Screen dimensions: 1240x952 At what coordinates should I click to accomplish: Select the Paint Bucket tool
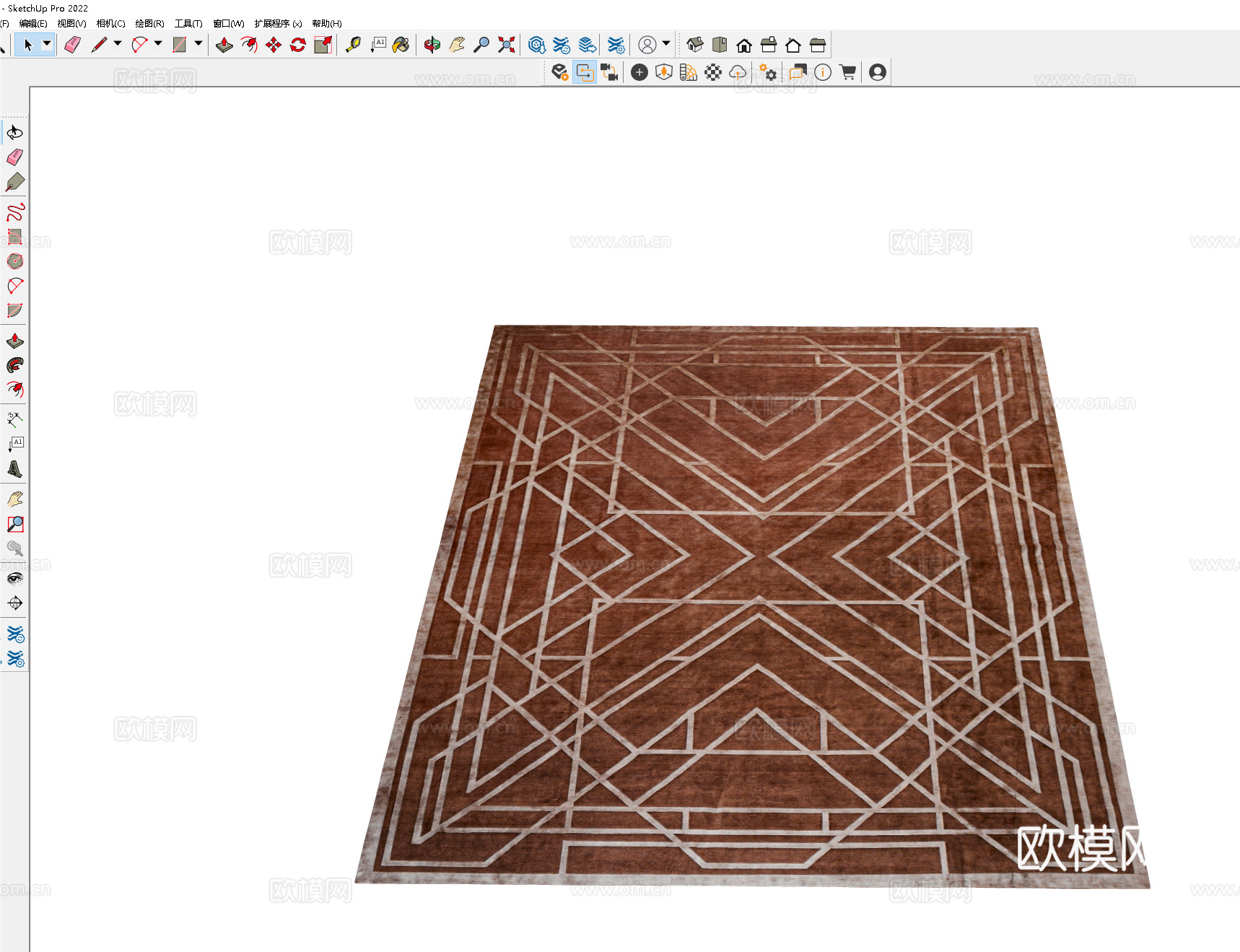401,45
